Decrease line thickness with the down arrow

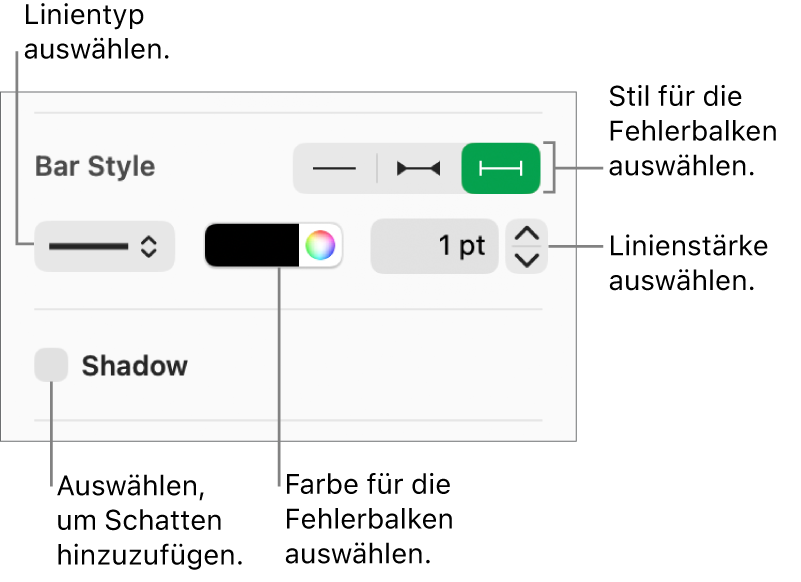tap(527, 260)
